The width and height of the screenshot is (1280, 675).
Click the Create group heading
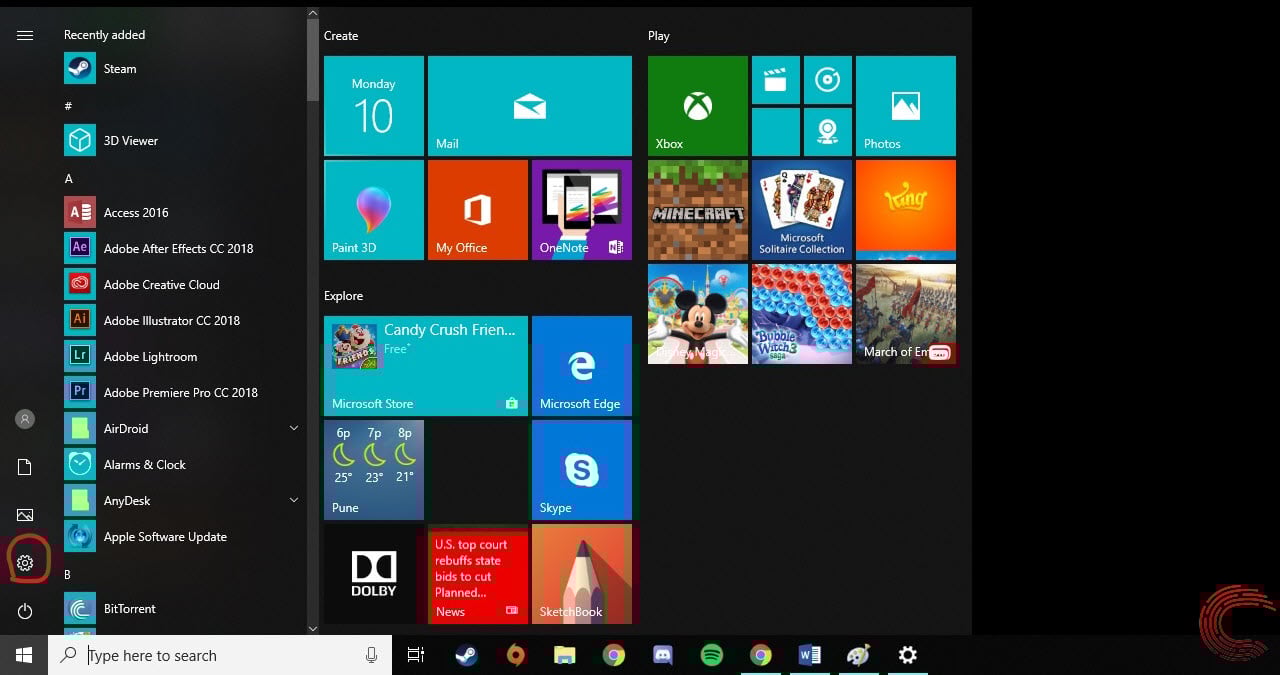[x=341, y=36]
